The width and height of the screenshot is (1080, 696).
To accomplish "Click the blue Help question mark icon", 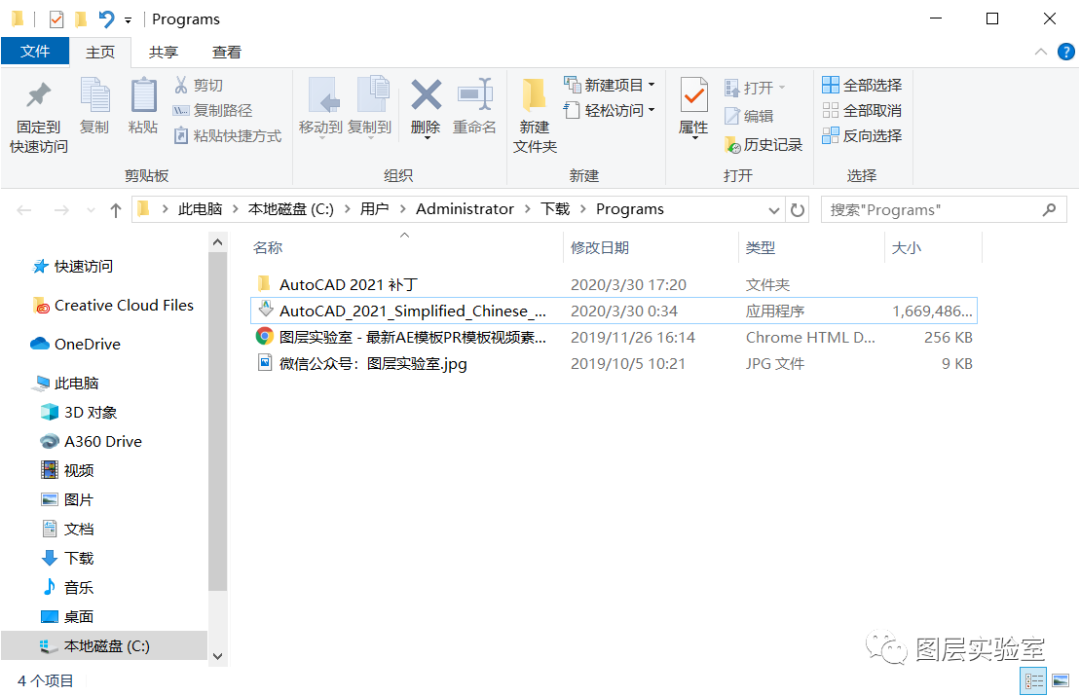I will [x=1066, y=52].
